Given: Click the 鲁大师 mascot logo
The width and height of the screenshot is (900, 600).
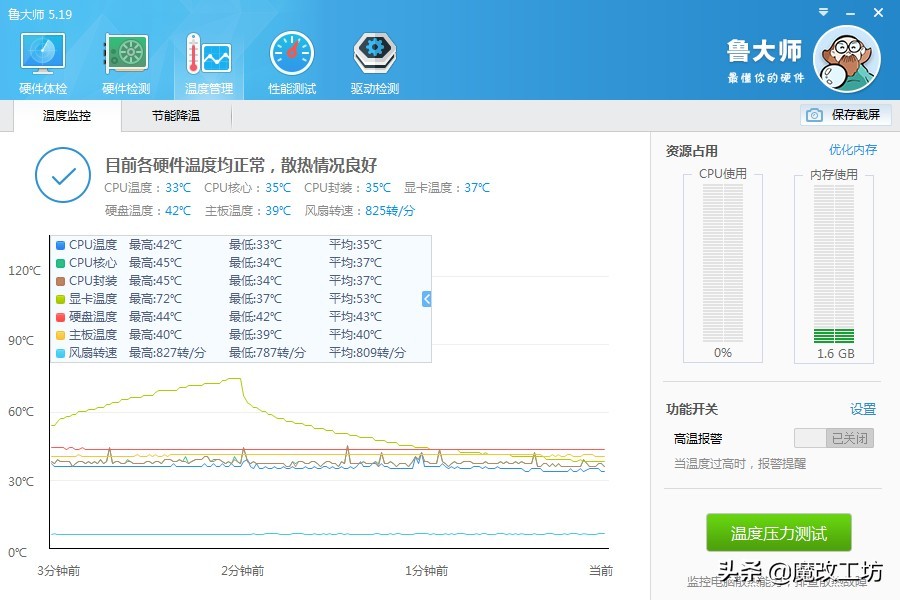Looking at the screenshot, I should (846, 60).
